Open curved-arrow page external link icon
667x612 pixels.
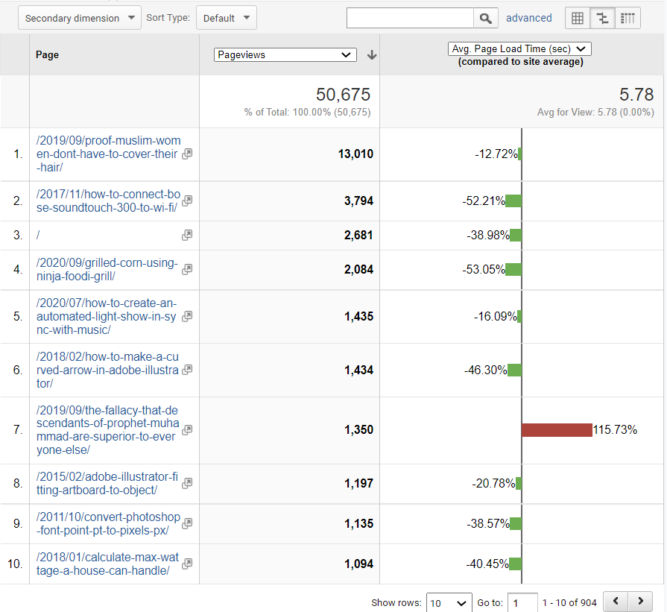coord(187,370)
